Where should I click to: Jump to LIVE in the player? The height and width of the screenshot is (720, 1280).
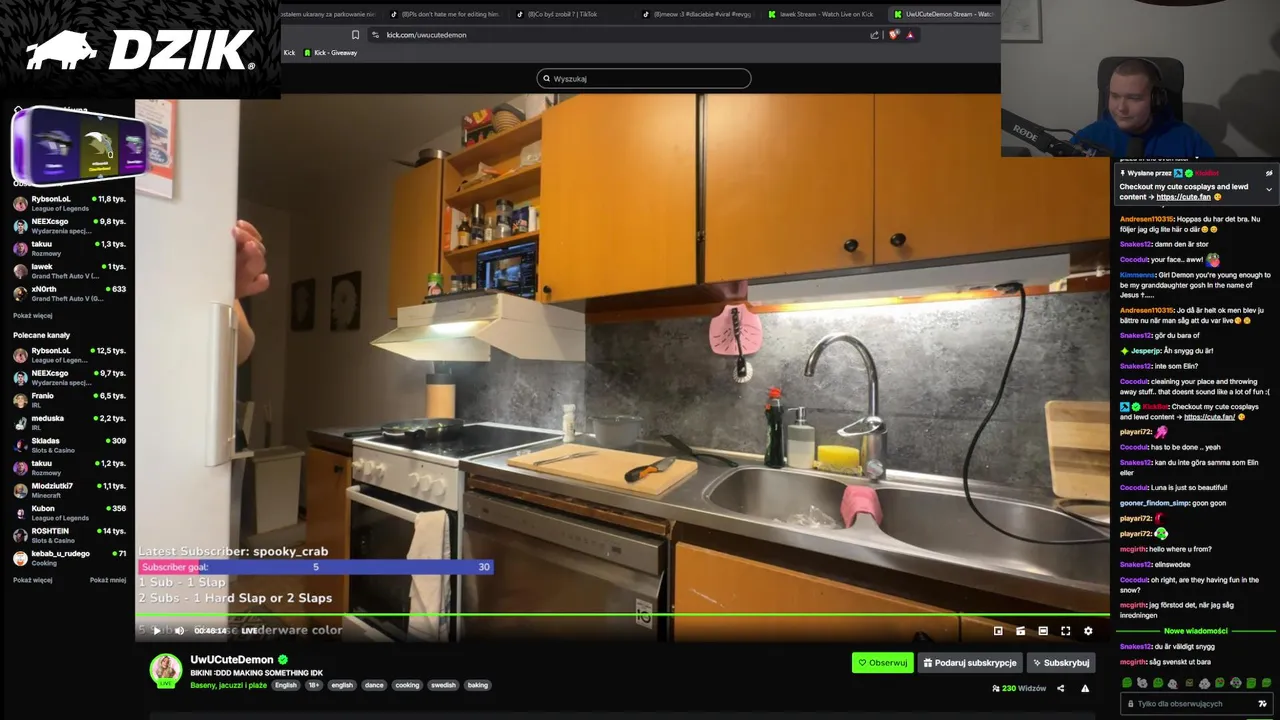coord(249,631)
